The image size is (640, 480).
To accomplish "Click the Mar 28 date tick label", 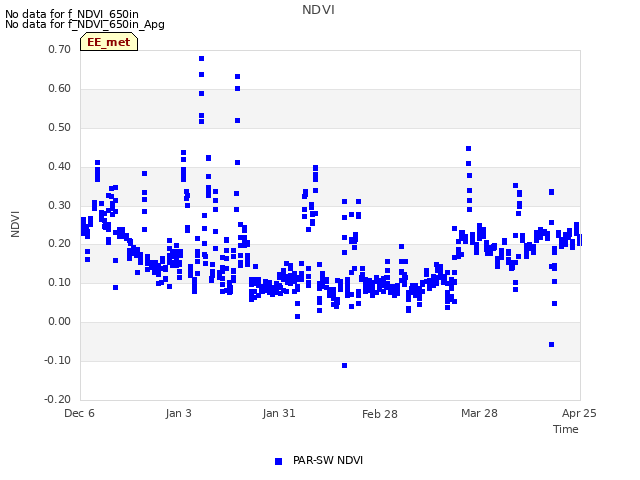I will tap(479, 413).
